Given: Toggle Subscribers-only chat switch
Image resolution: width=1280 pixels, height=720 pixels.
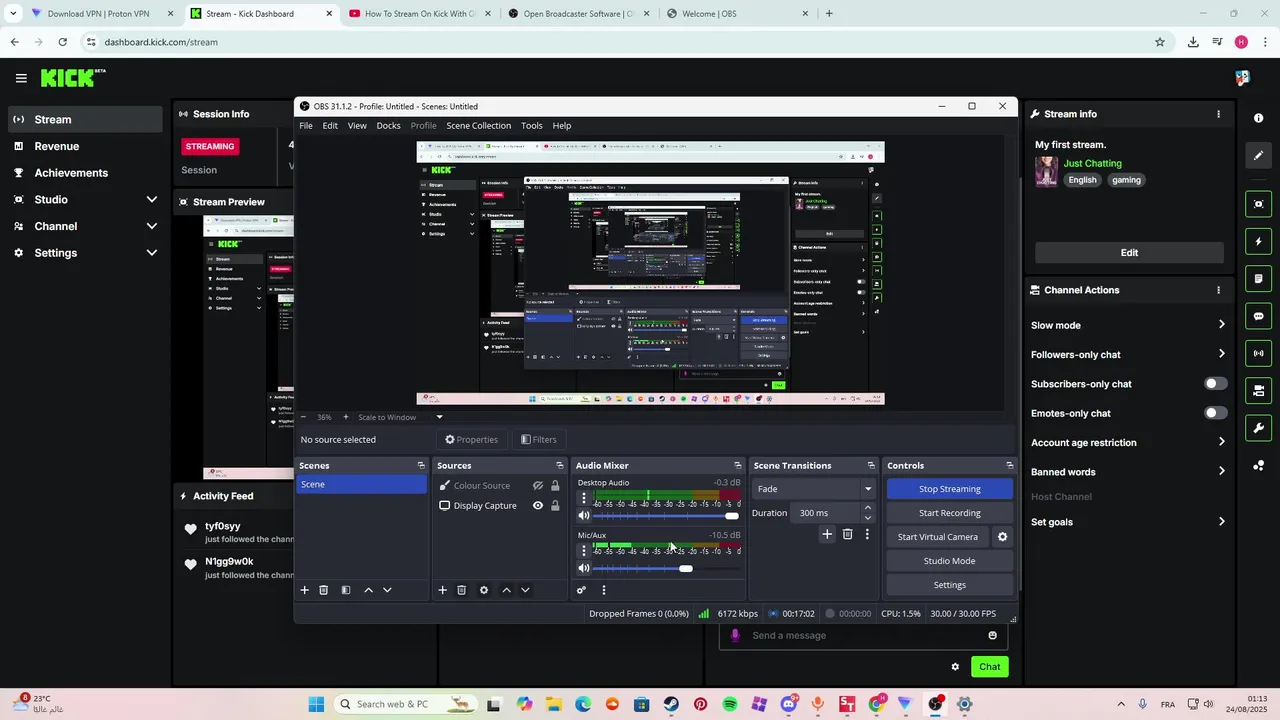Looking at the screenshot, I should [1216, 384].
